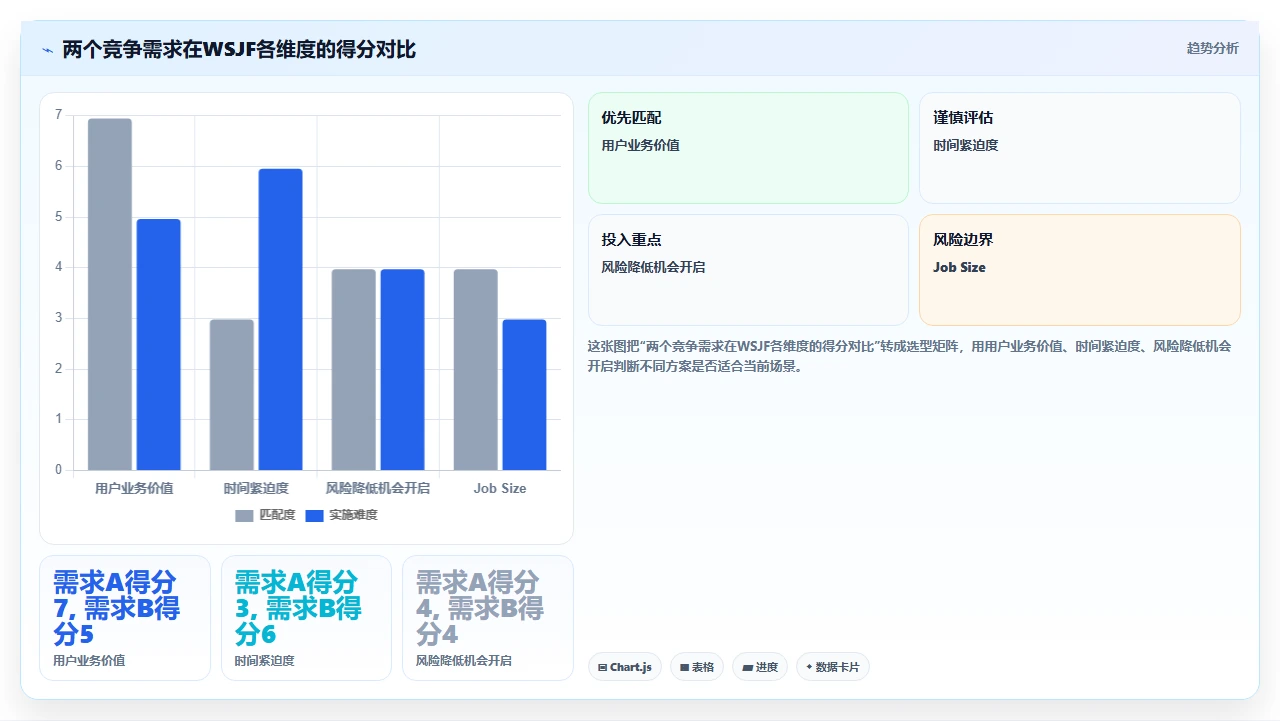Click the chart title 两个竞争需求在WSJF各维度的得分对比

click(x=239, y=49)
